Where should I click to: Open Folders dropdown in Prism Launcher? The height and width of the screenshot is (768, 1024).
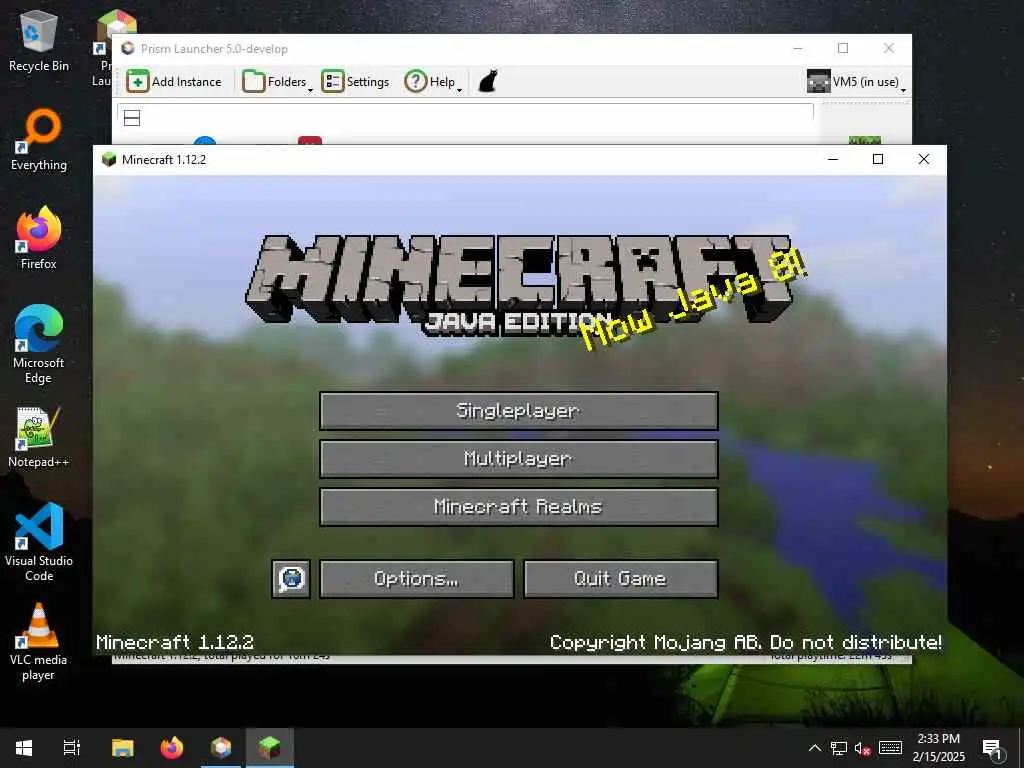pos(277,82)
